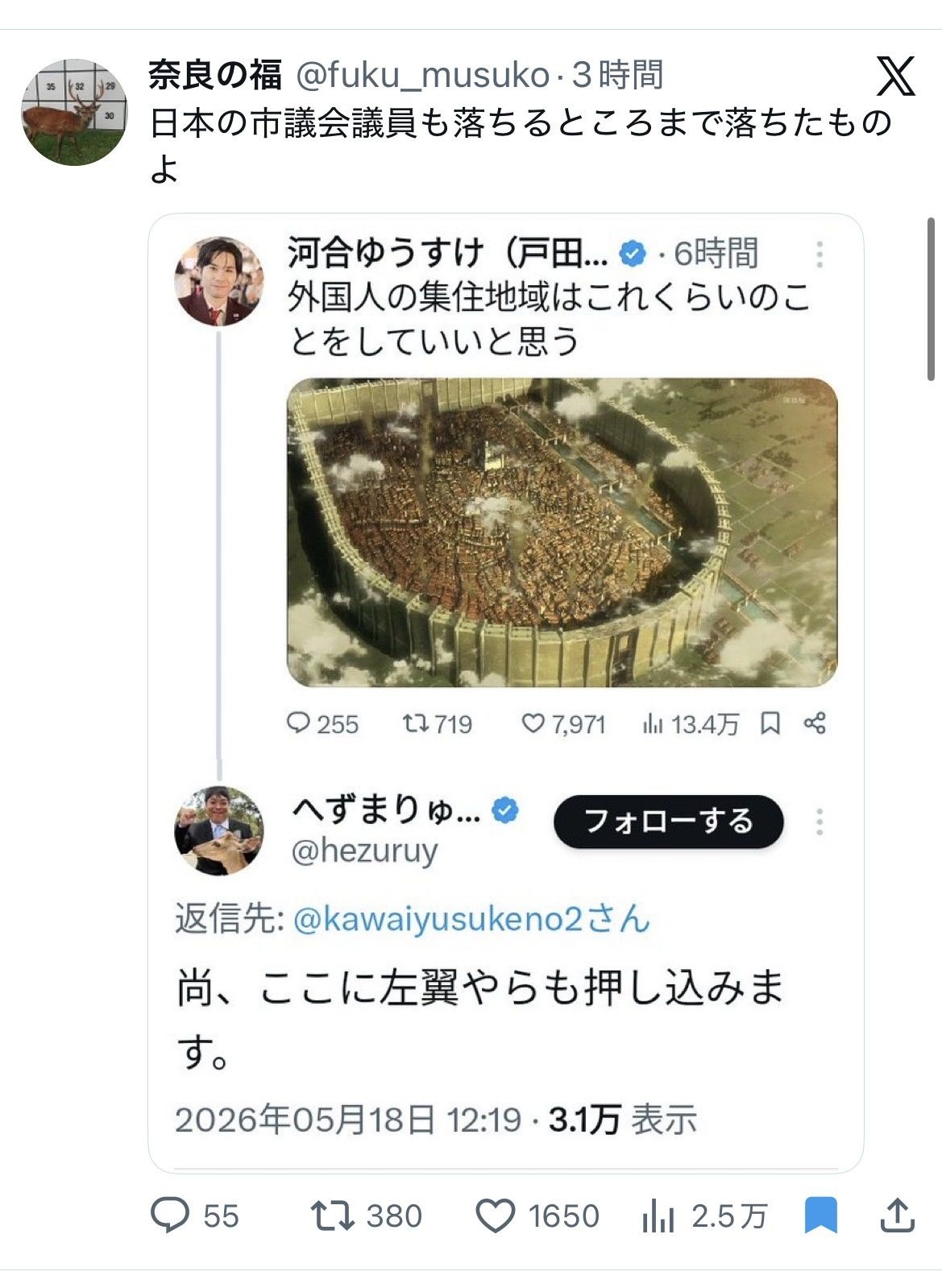Share the post with upload icon
Screen dimensions: 942x1288
click(897, 1215)
